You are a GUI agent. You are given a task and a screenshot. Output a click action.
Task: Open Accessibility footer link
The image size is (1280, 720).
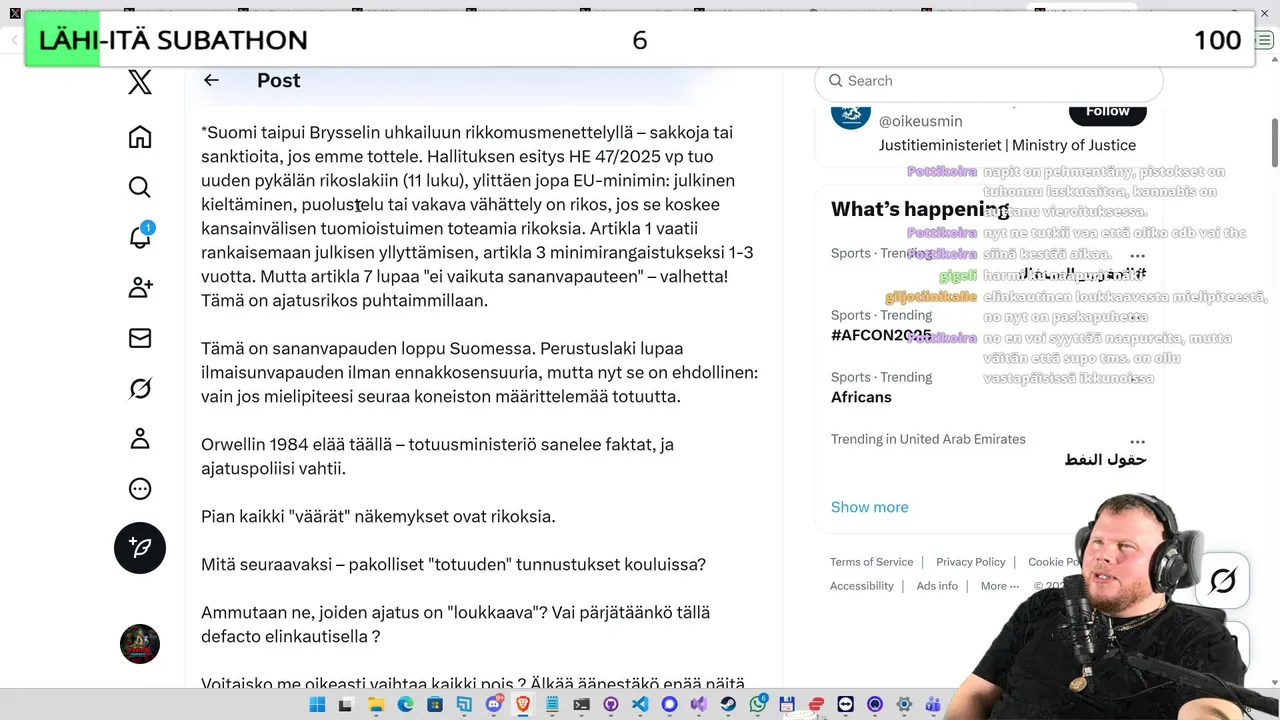point(861,586)
